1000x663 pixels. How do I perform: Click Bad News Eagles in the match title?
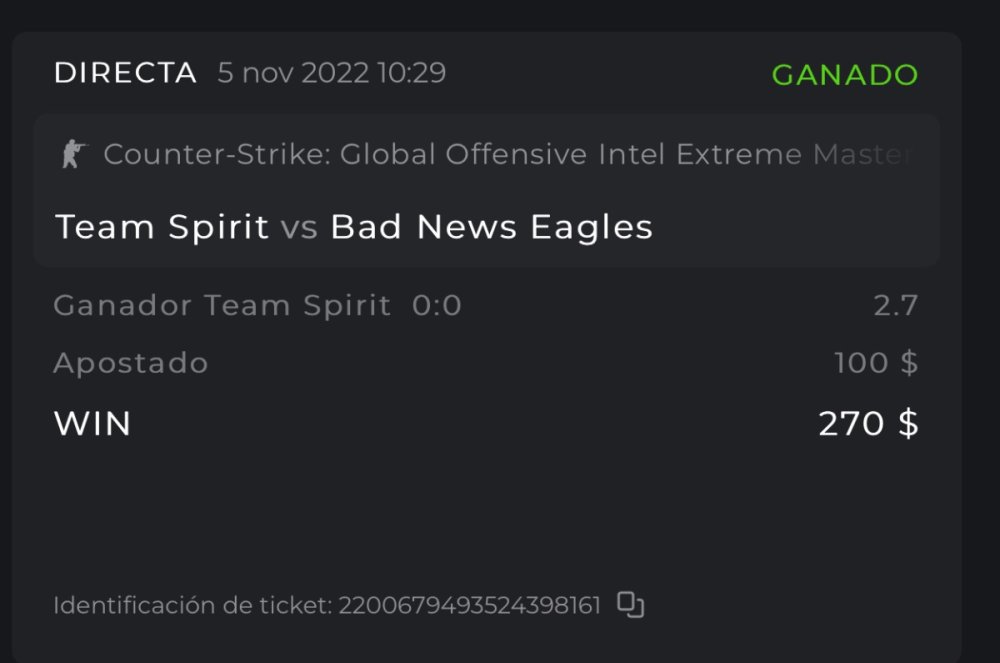[491, 228]
